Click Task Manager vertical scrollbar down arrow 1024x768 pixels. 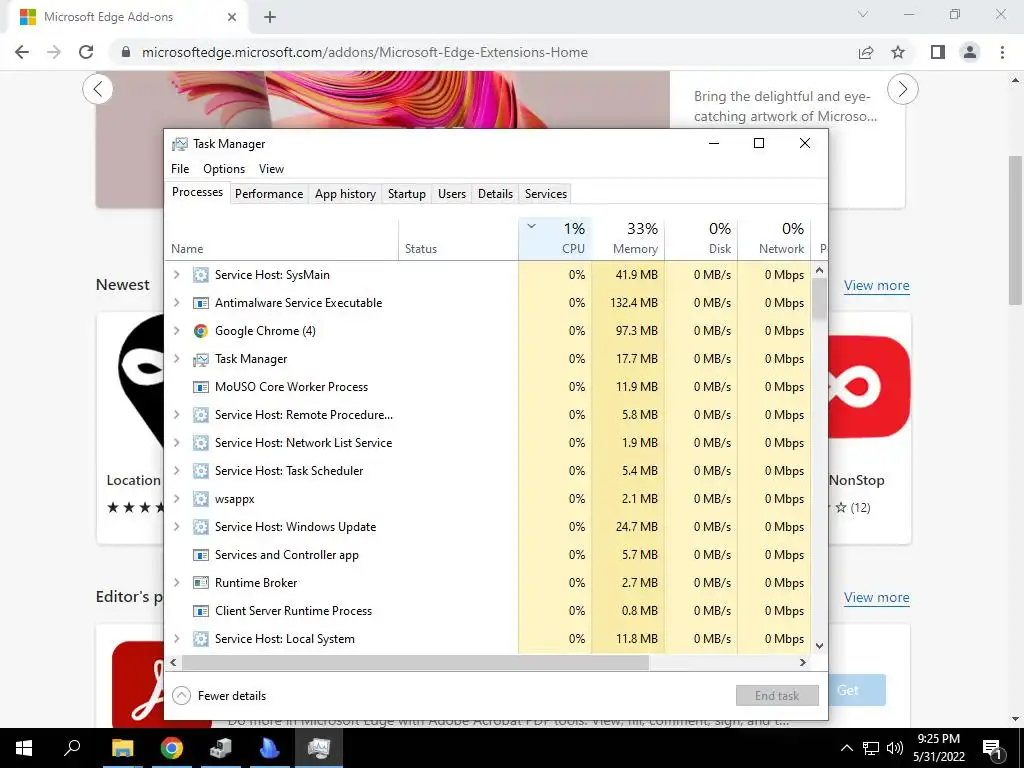(820, 646)
